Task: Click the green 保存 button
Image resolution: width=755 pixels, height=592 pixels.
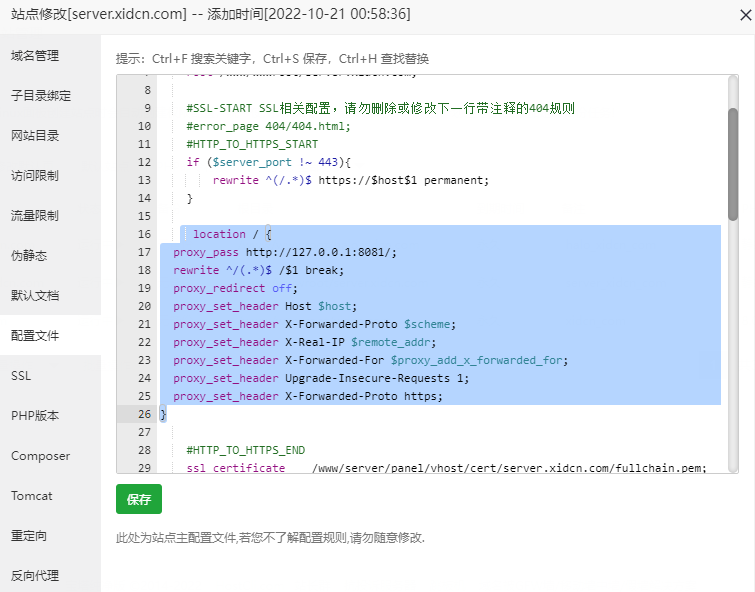Action: [139, 499]
